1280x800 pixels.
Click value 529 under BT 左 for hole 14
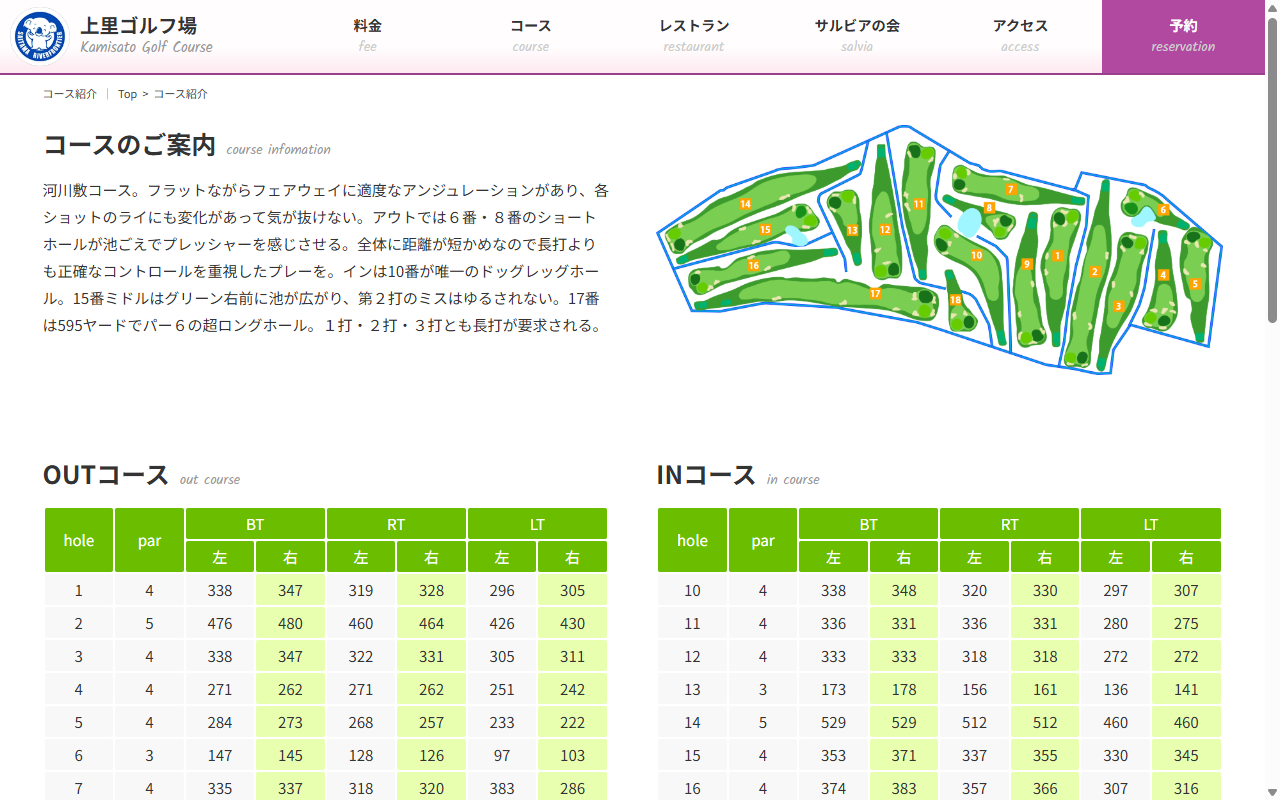point(833,722)
